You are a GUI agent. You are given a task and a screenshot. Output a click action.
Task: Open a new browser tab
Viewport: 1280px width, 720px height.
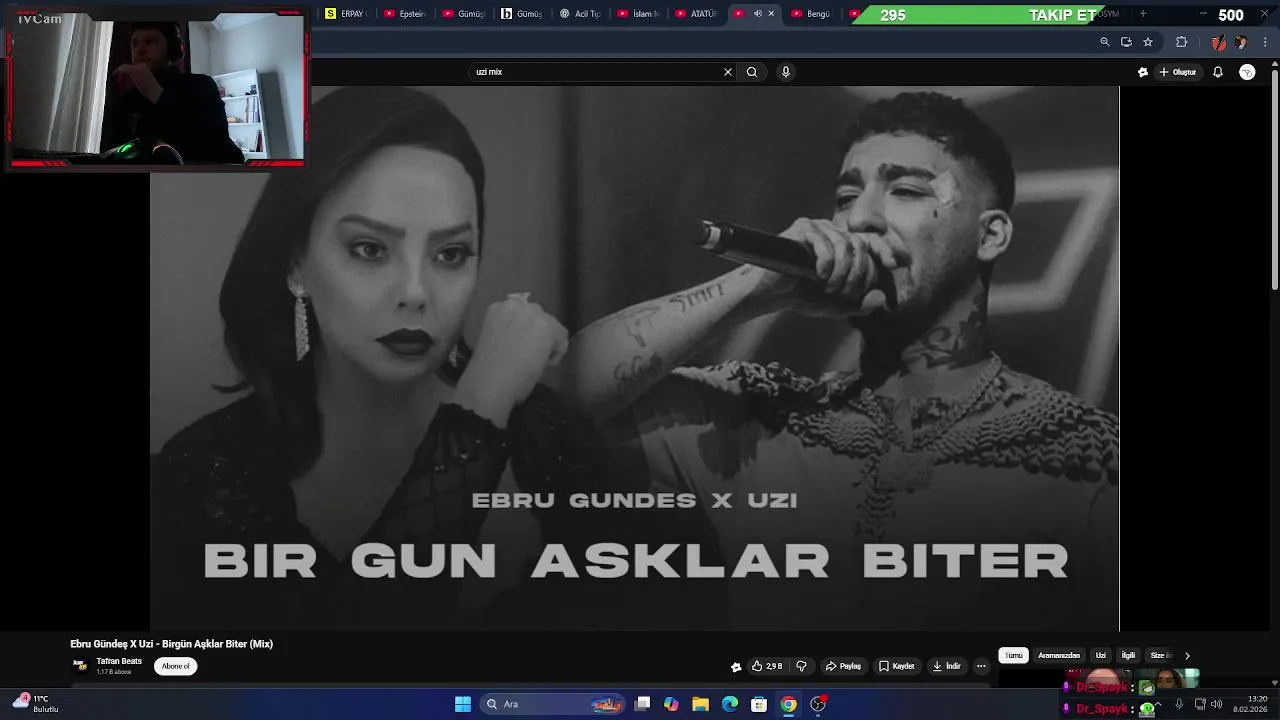pyautogui.click(x=1143, y=14)
